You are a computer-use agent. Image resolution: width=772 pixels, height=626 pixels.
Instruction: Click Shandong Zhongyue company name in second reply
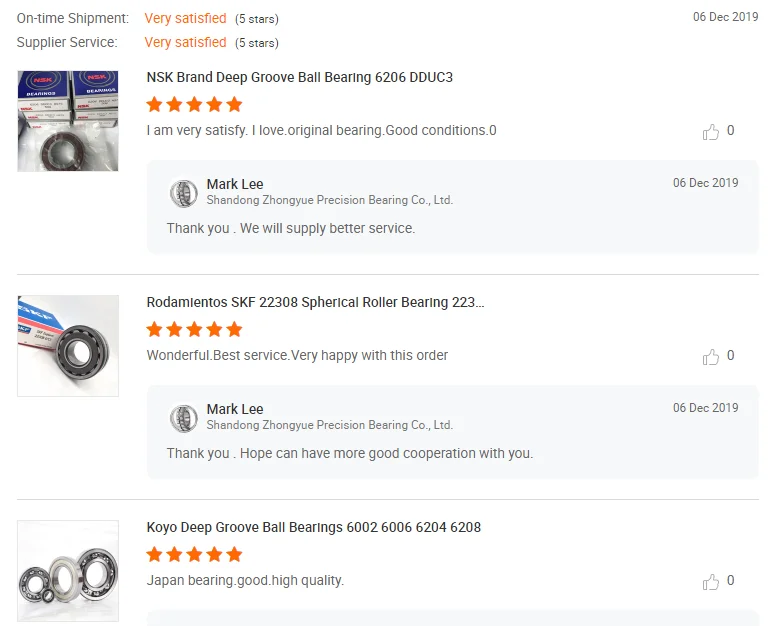pyautogui.click(x=330, y=425)
